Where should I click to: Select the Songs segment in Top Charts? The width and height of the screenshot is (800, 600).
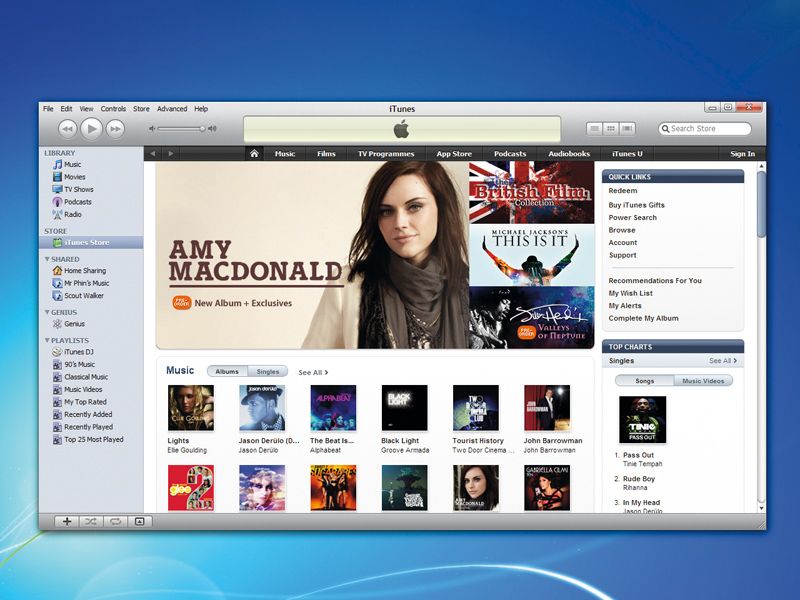645,381
